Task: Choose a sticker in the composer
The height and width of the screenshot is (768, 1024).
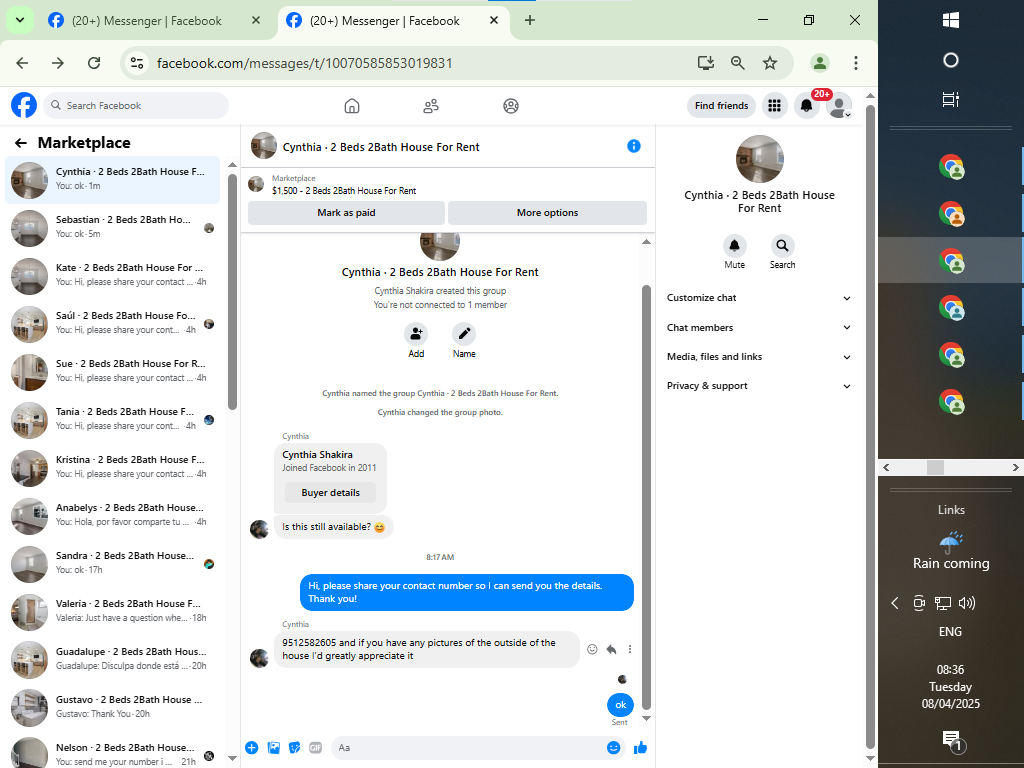Action: coord(295,748)
